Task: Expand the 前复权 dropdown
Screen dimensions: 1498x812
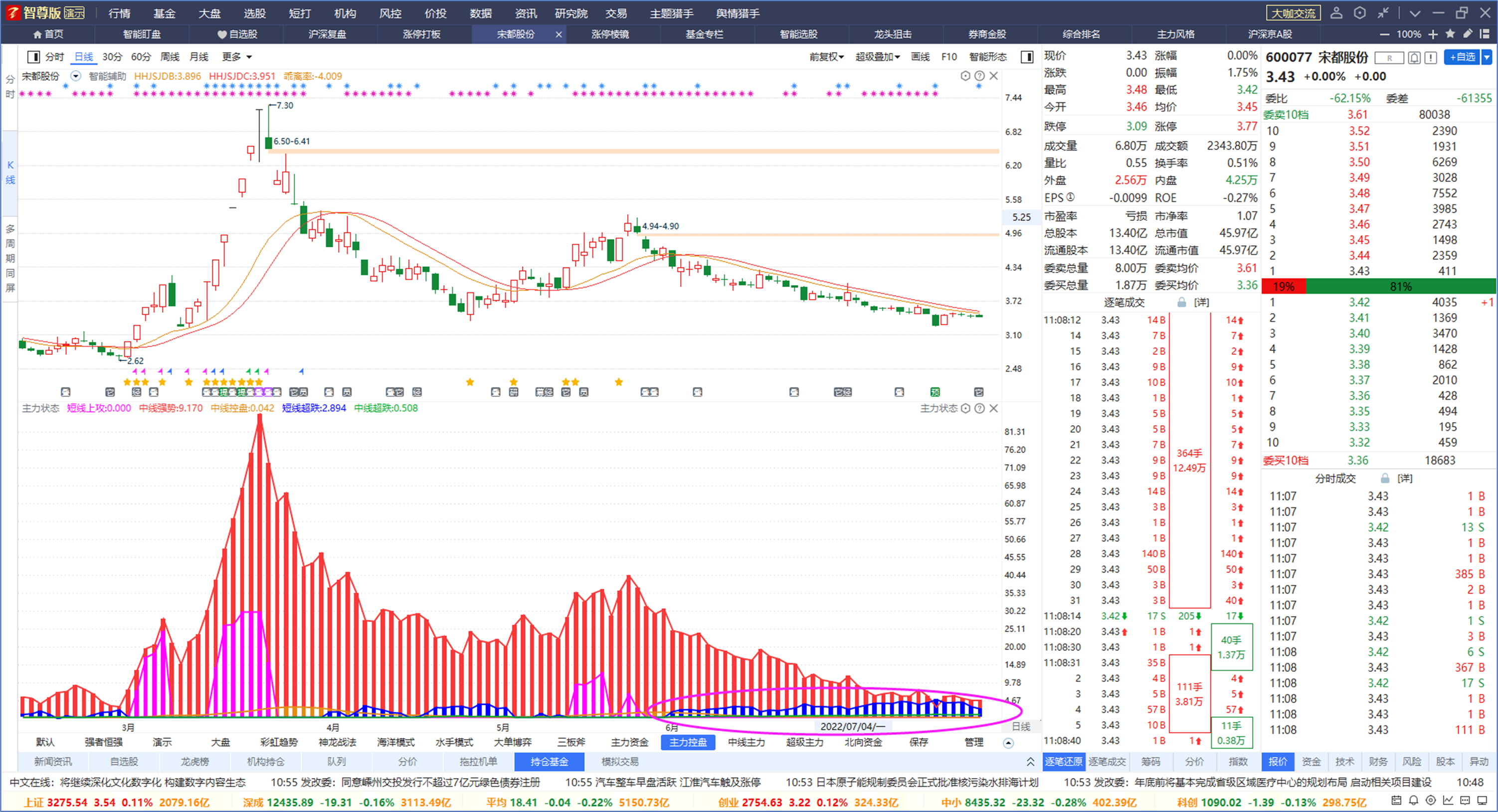Action: (826, 57)
